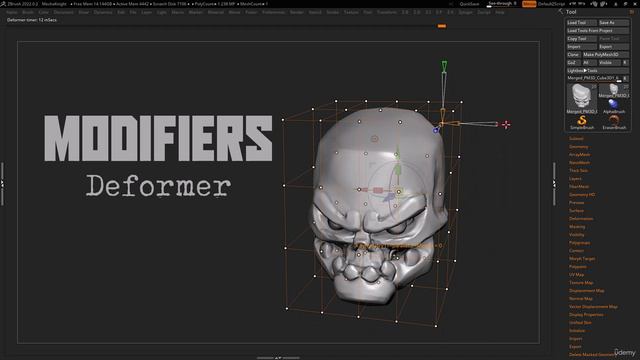The width and height of the screenshot is (640, 360).
Task: Collapse the Tool palette using its arrow
Action: [560, 12]
